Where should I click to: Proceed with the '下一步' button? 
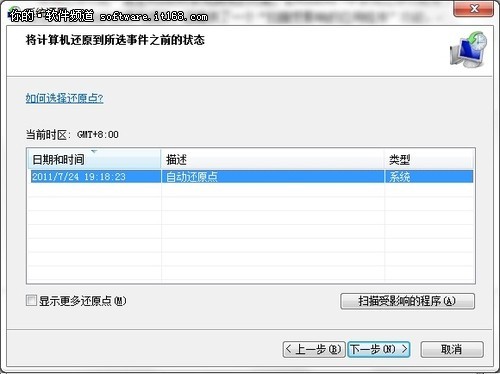(x=379, y=349)
